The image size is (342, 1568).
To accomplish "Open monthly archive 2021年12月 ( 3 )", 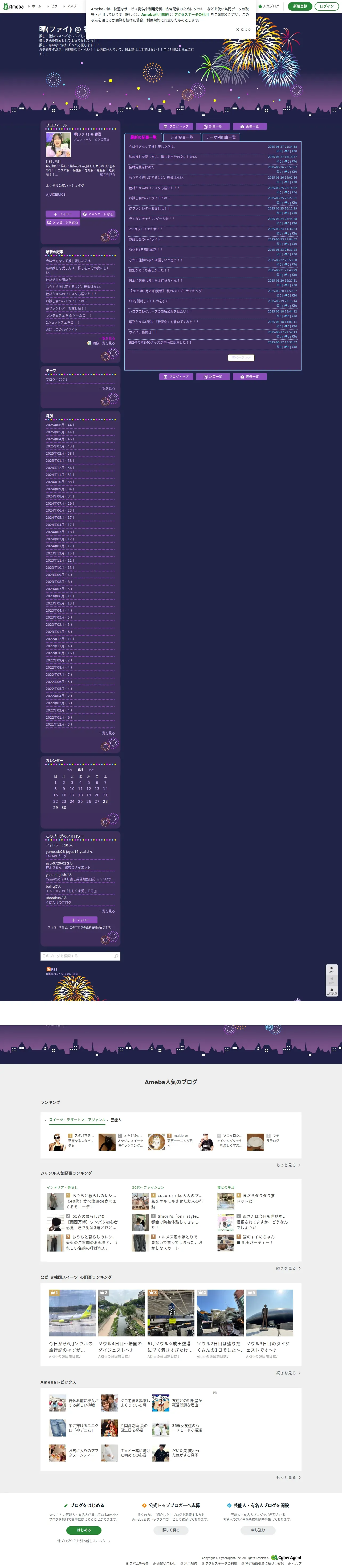I will [59, 724].
